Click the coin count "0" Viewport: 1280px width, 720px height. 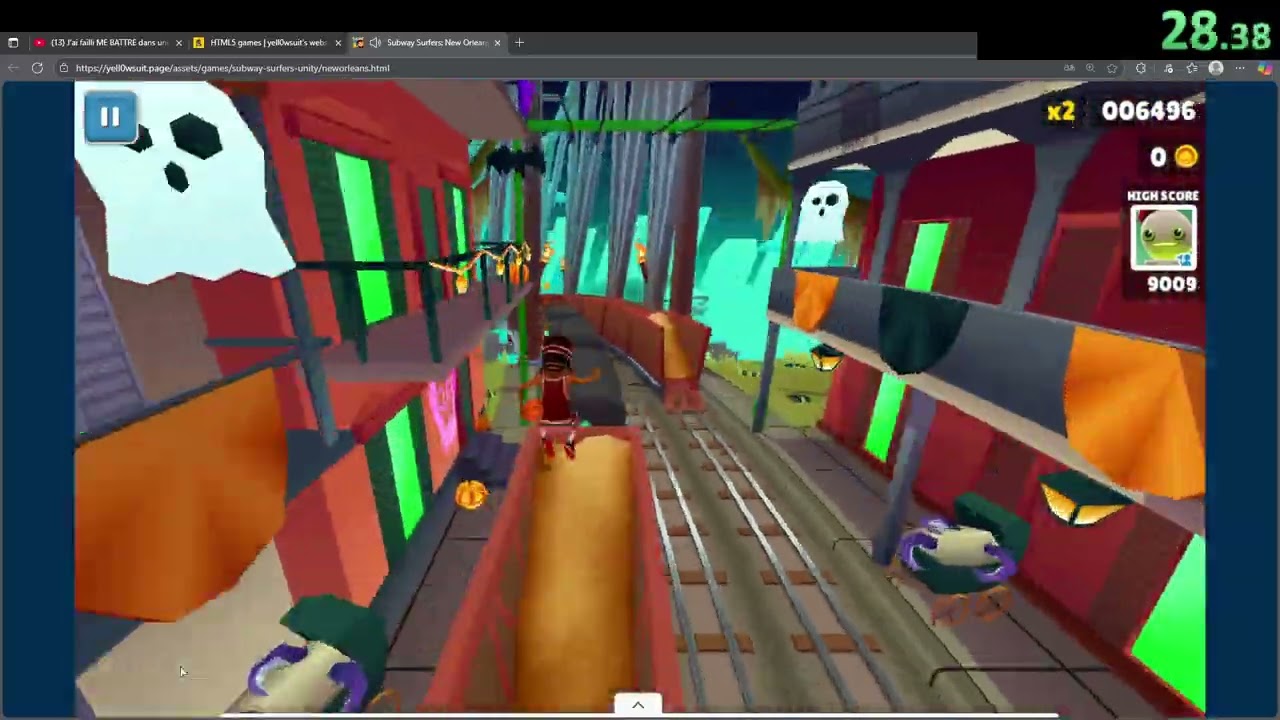(1158, 156)
